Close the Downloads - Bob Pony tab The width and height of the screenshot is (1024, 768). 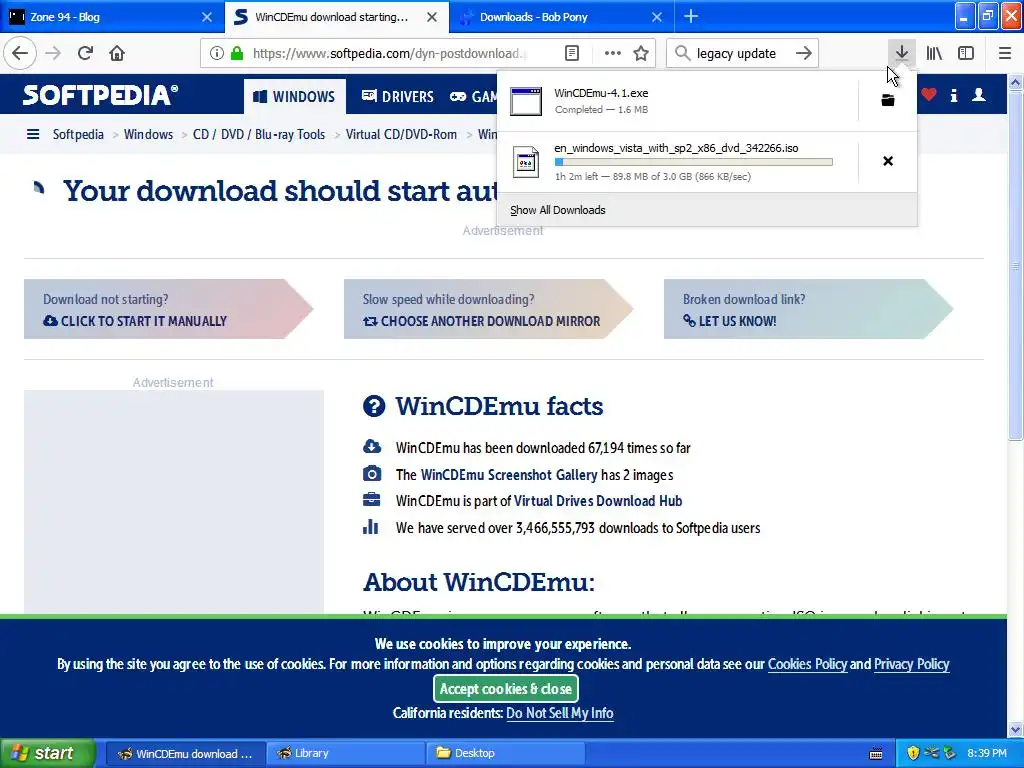coord(657,17)
